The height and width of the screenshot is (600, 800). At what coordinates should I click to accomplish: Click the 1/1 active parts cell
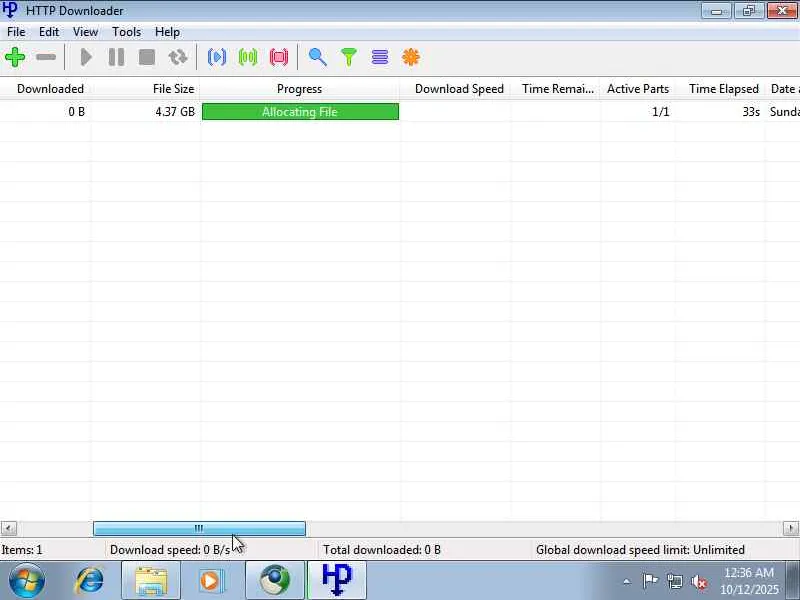point(661,112)
